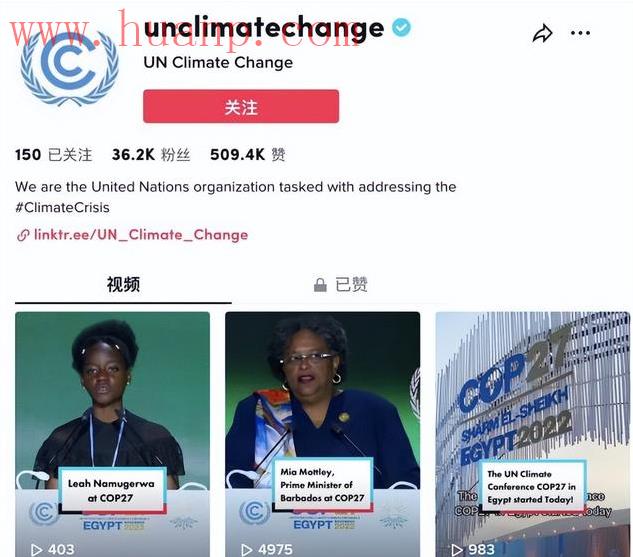Click the link chain icon beside linktr.ee

[x=23, y=235]
